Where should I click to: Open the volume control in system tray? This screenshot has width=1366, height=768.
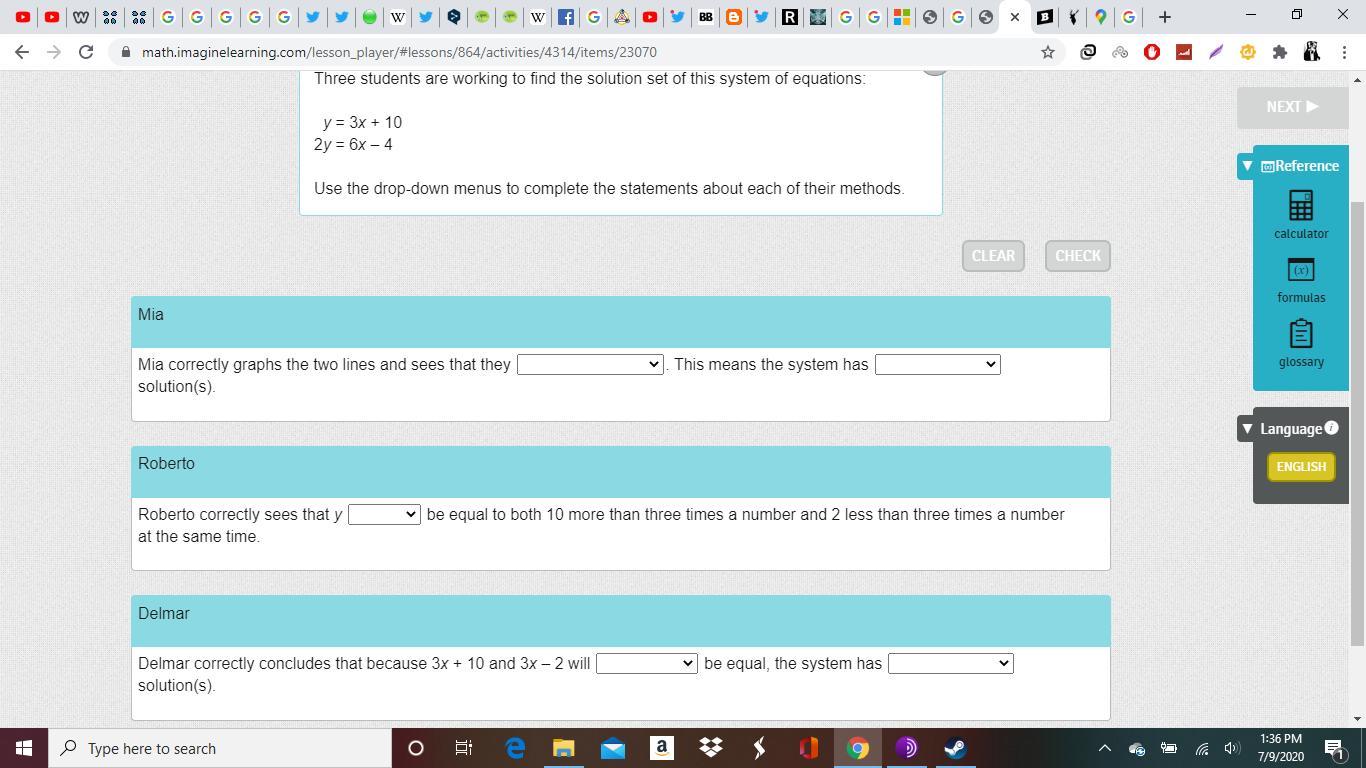pyautogui.click(x=1232, y=748)
